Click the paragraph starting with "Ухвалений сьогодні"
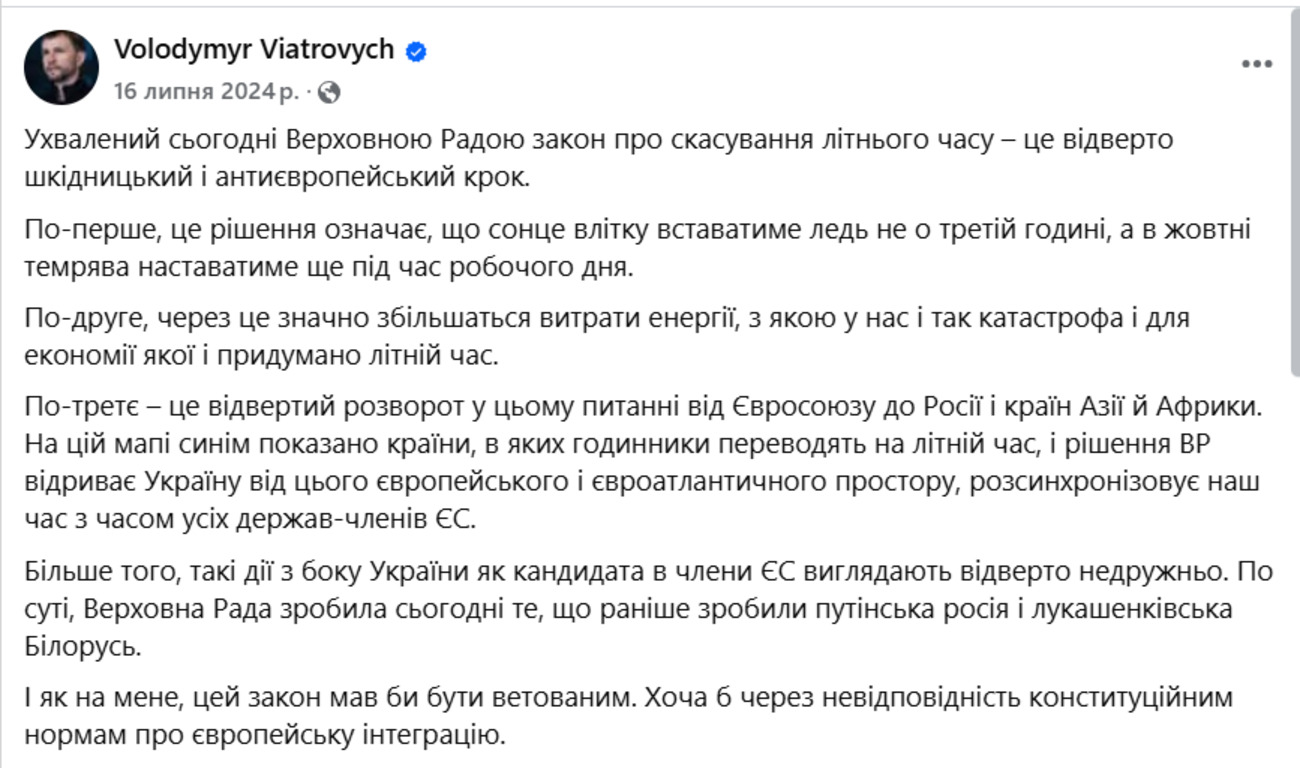Screen dimensions: 1300x768 598,156
